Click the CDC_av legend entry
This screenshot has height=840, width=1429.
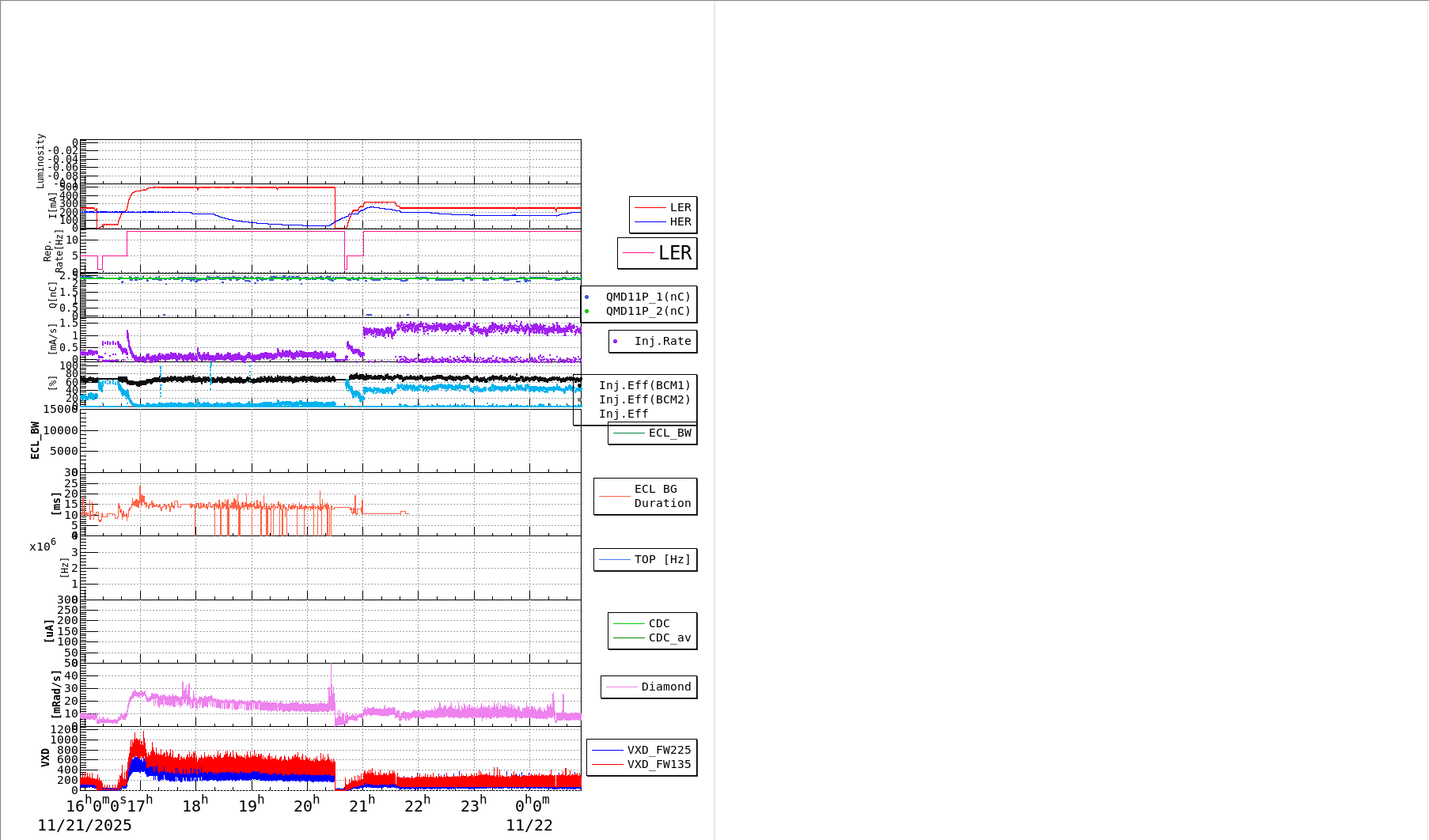653,638
